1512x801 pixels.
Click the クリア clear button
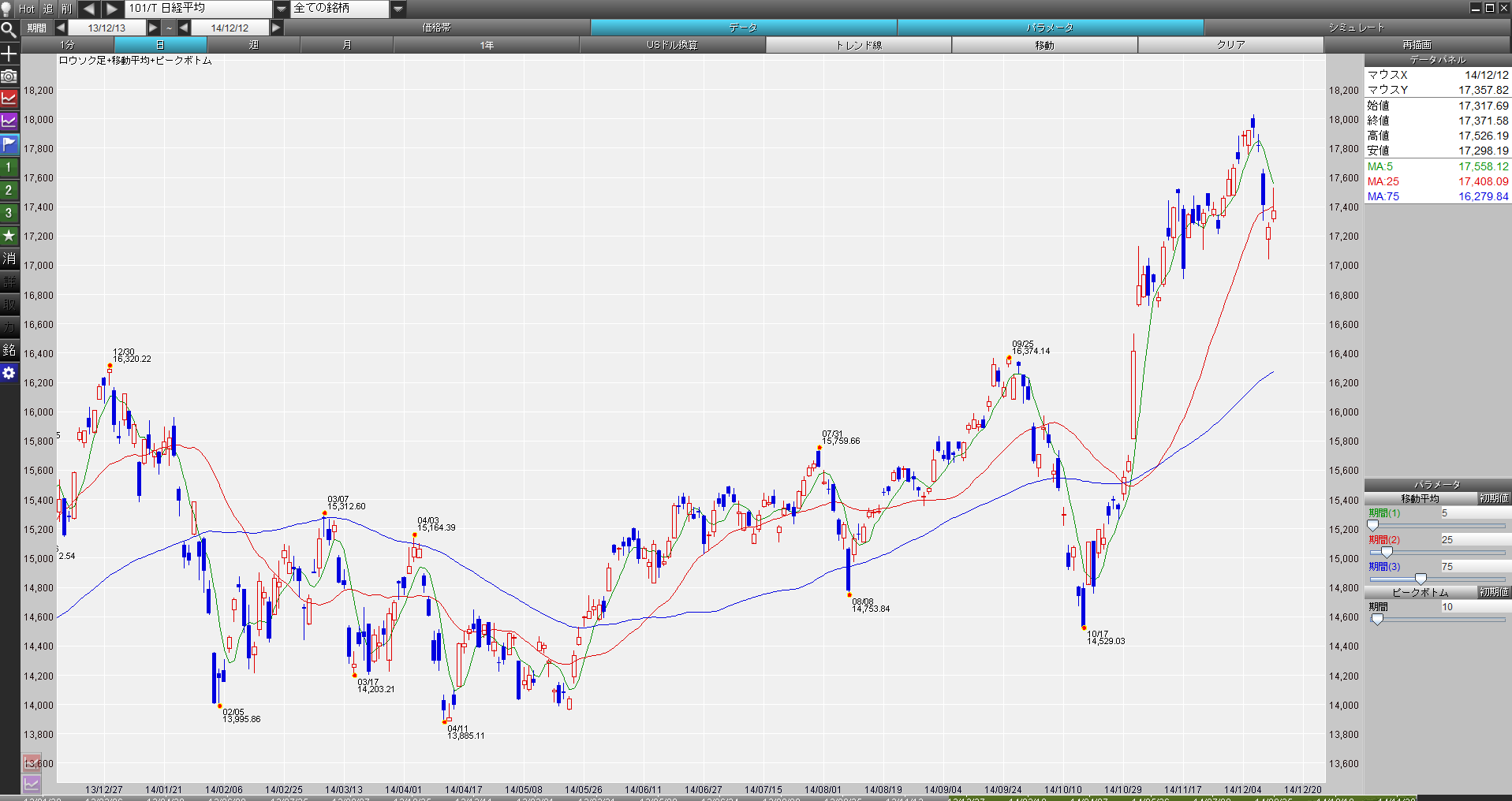pos(1230,45)
